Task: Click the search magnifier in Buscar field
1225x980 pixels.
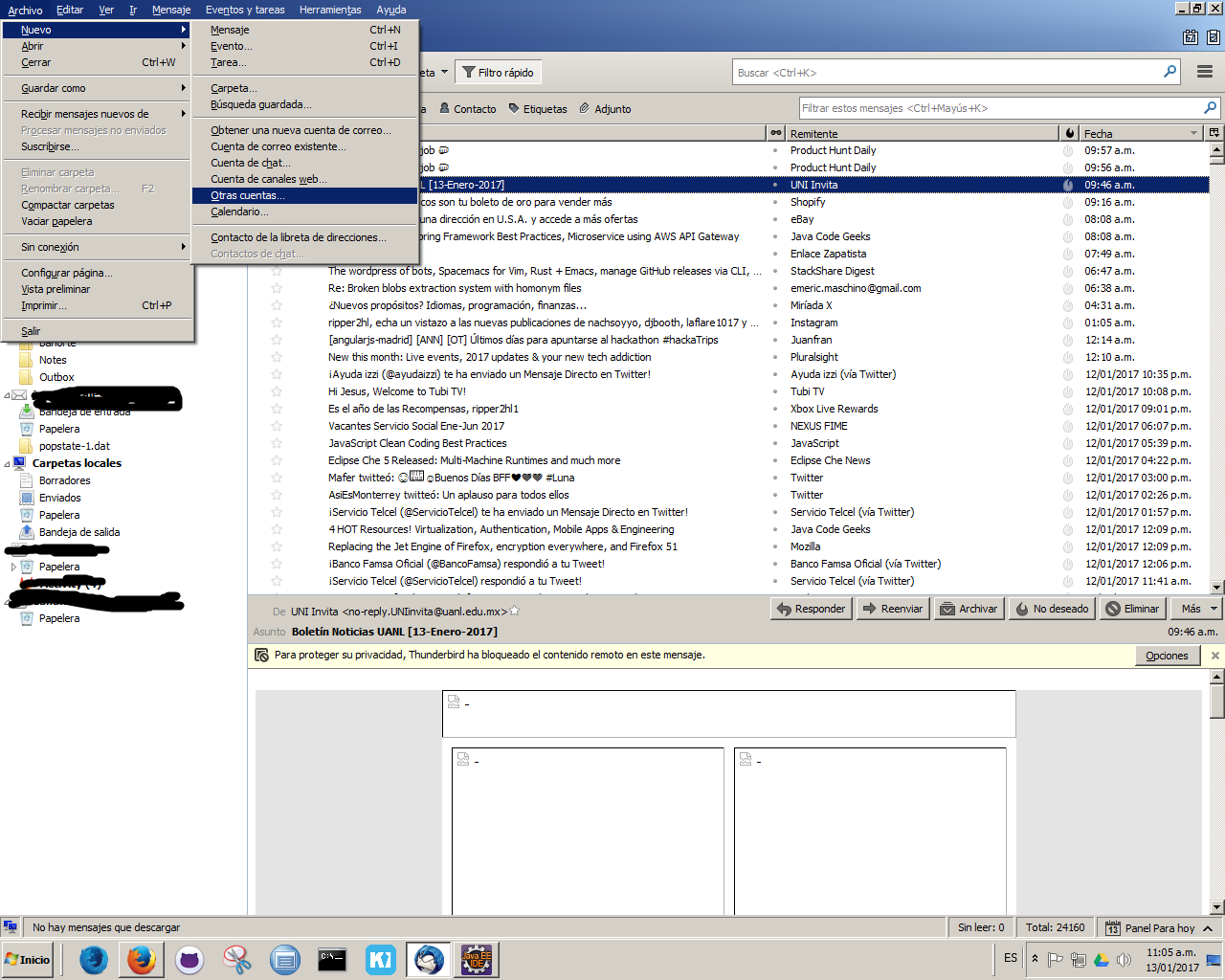Action: (x=1169, y=72)
